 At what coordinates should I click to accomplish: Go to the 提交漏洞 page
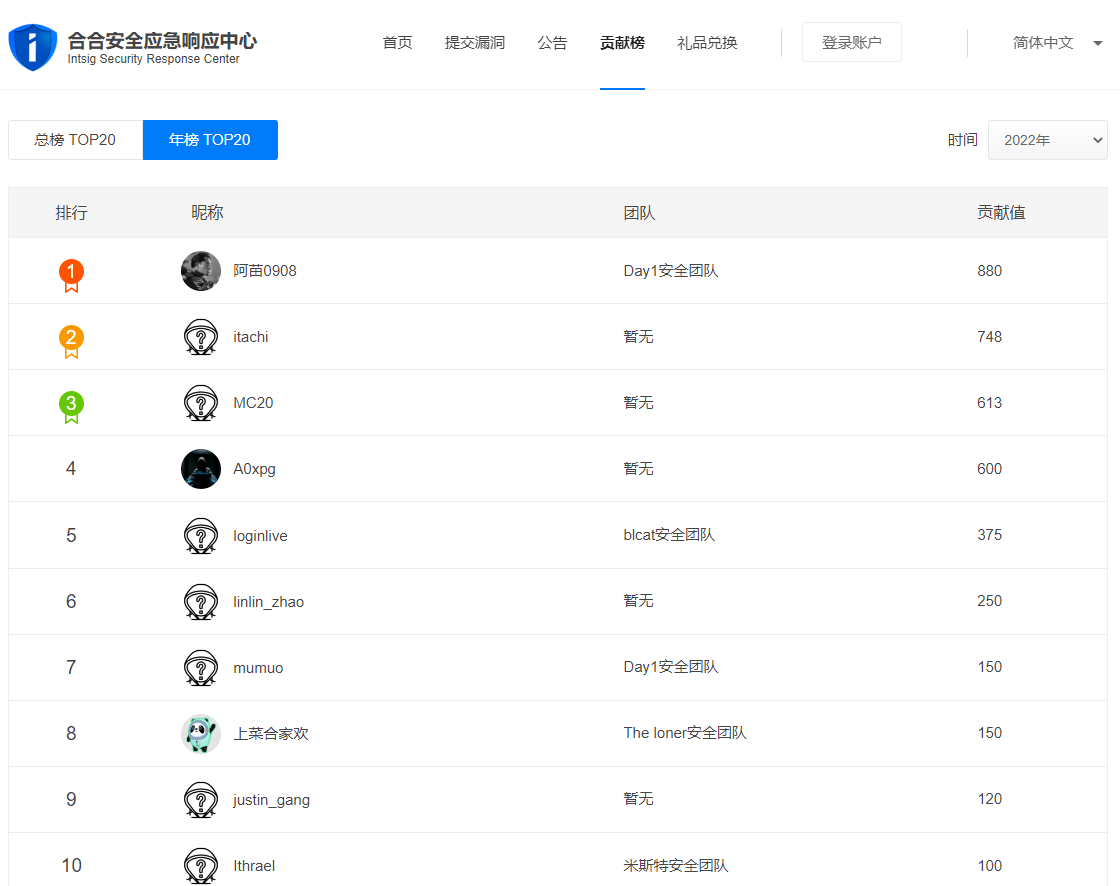pyautogui.click(x=475, y=43)
